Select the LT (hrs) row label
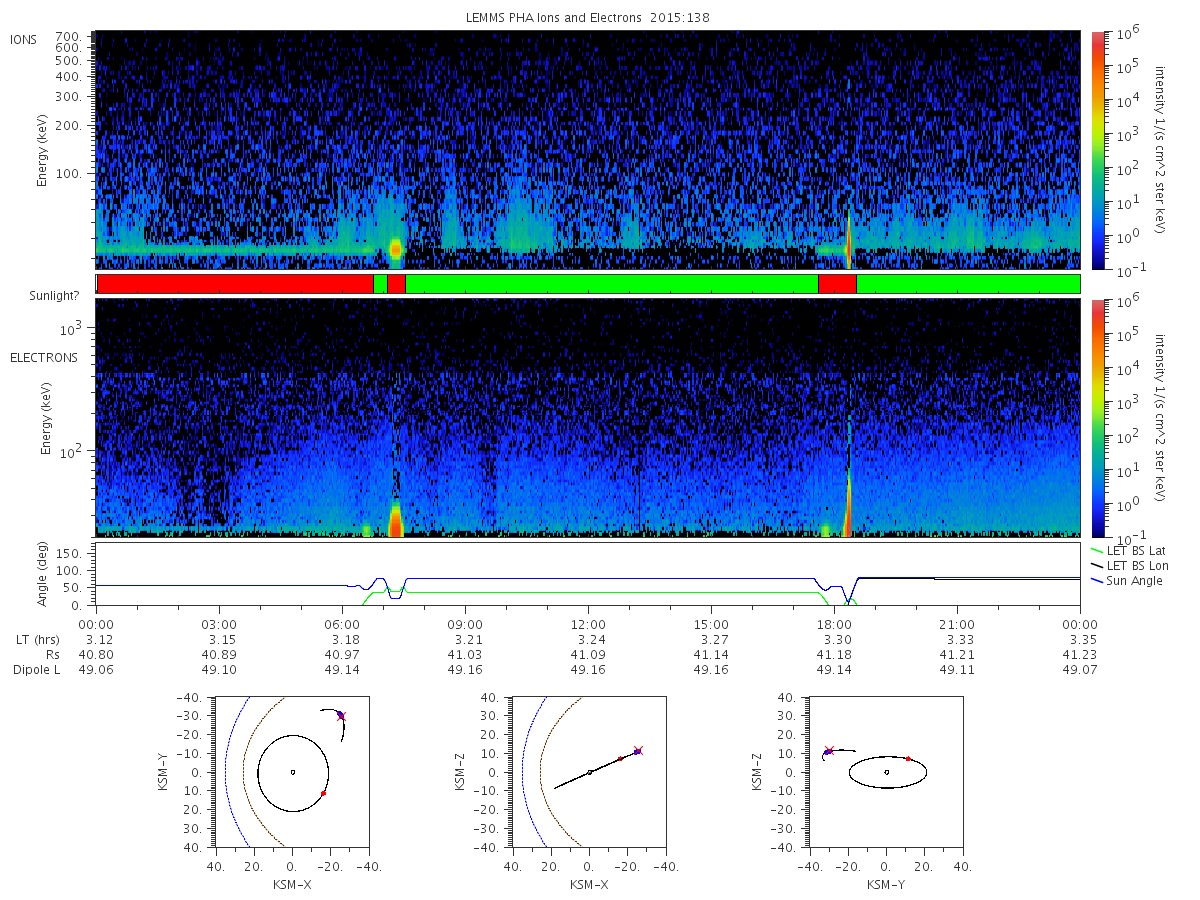 39,639
